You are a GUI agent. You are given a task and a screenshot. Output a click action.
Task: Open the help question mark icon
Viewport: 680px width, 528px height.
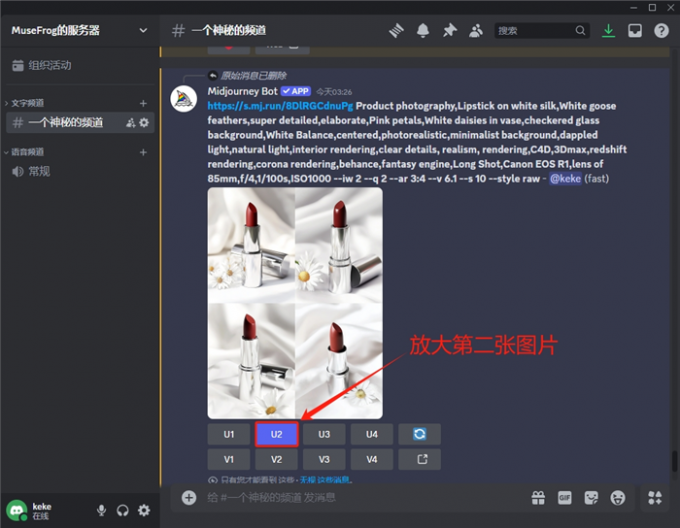(661, 30)
